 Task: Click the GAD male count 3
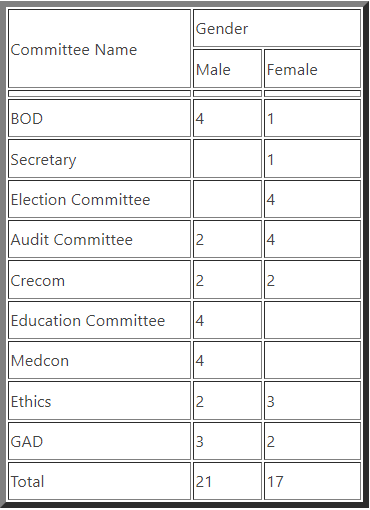pos(227,441)
